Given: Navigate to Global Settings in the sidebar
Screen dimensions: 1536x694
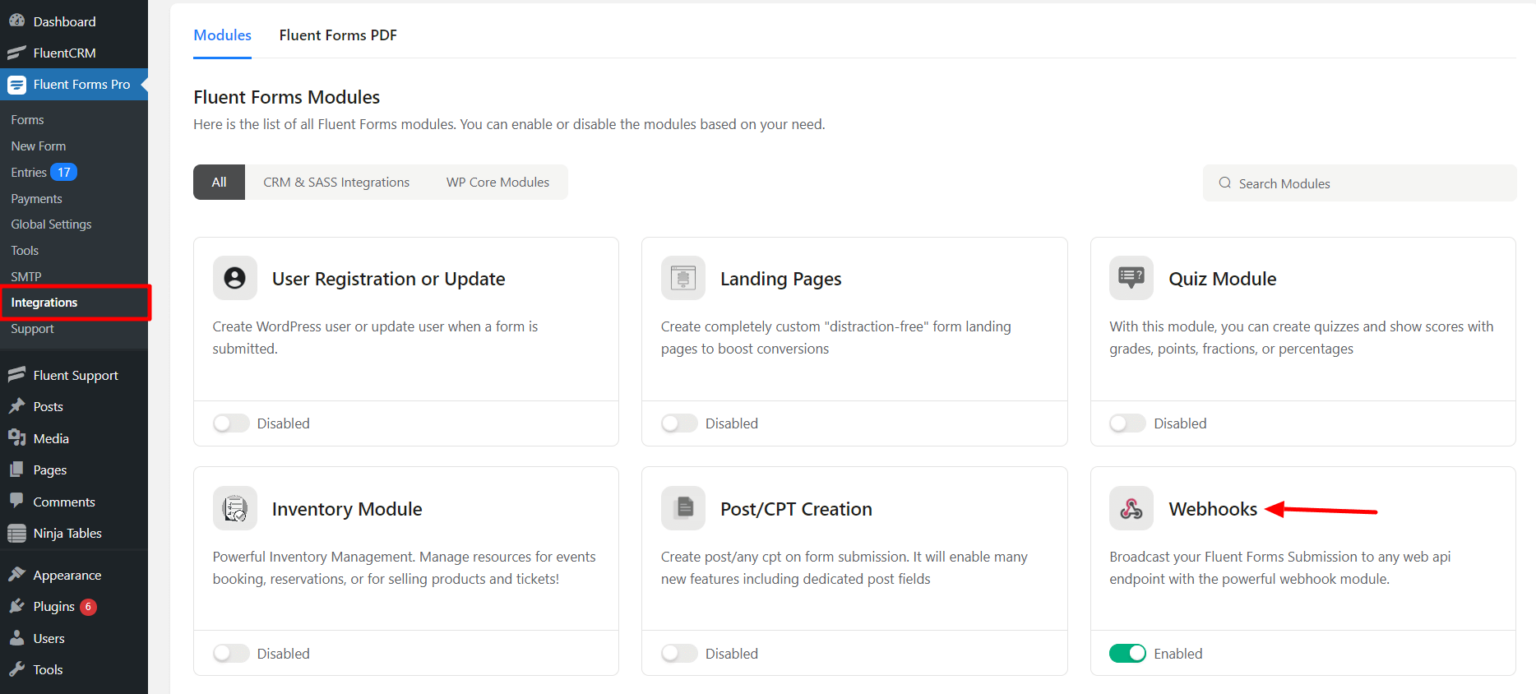Looking at the screenshot, I should [x=51, y=224].
